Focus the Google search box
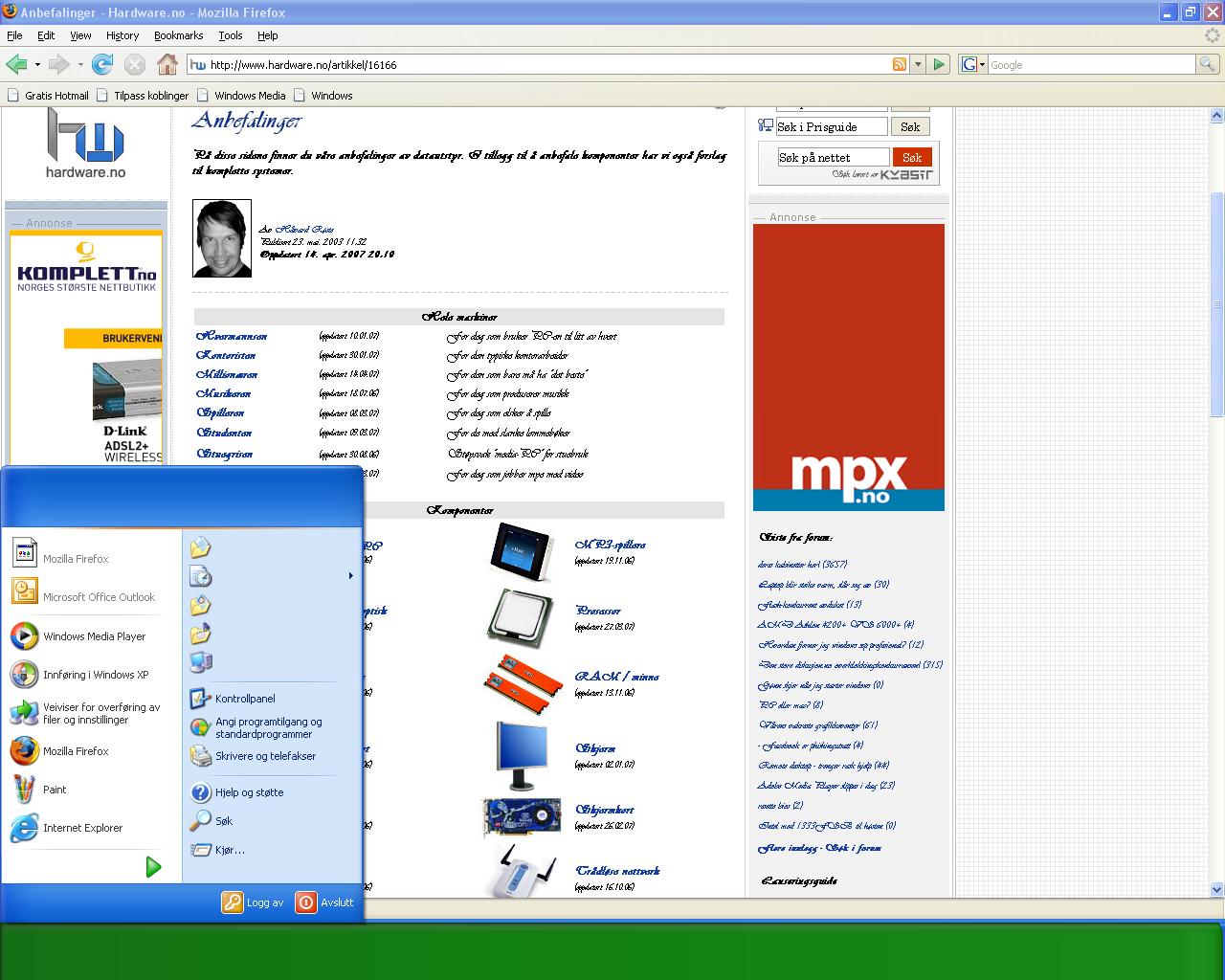1225x980 pixels. coord(1091,64)
